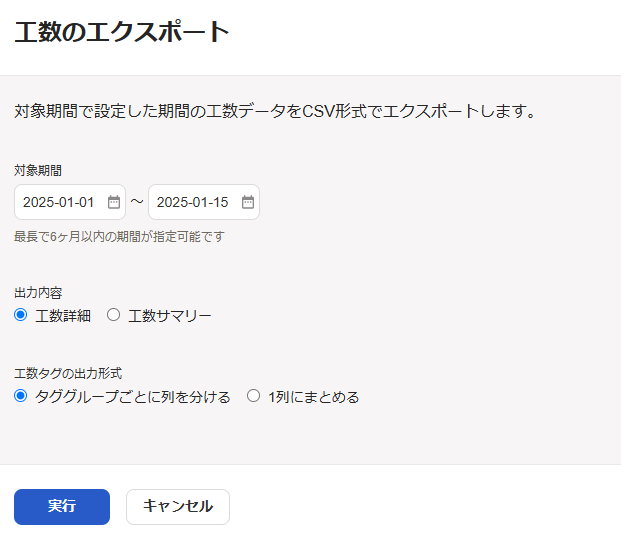Click the 工数詳細 option label text
Screen dimensions: 621x541
click(63, 316)
